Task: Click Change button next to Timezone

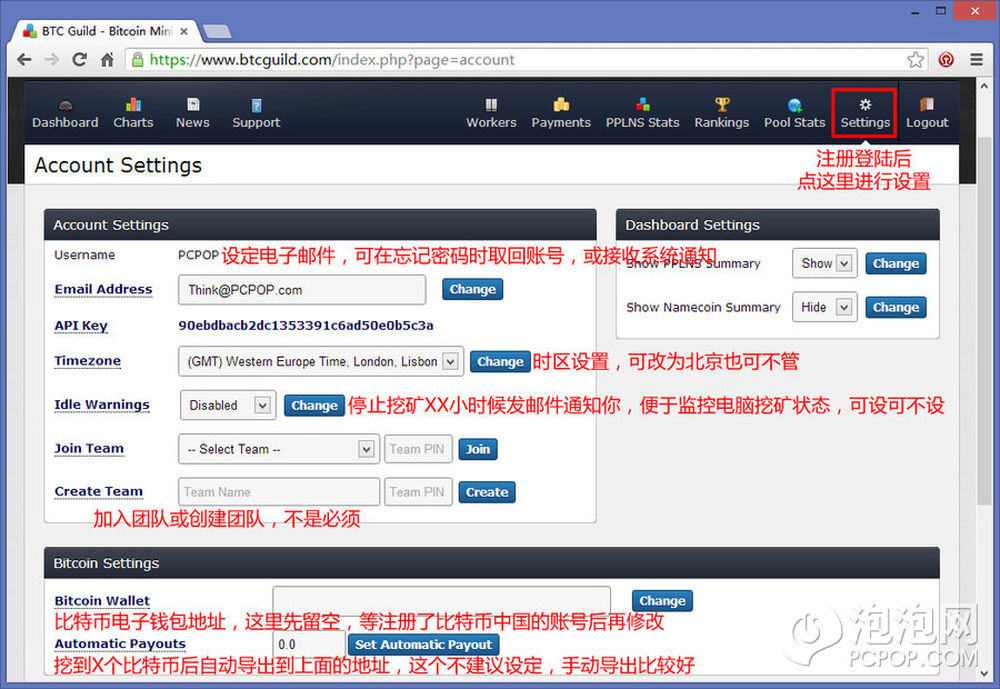Action: coord(500,362)
